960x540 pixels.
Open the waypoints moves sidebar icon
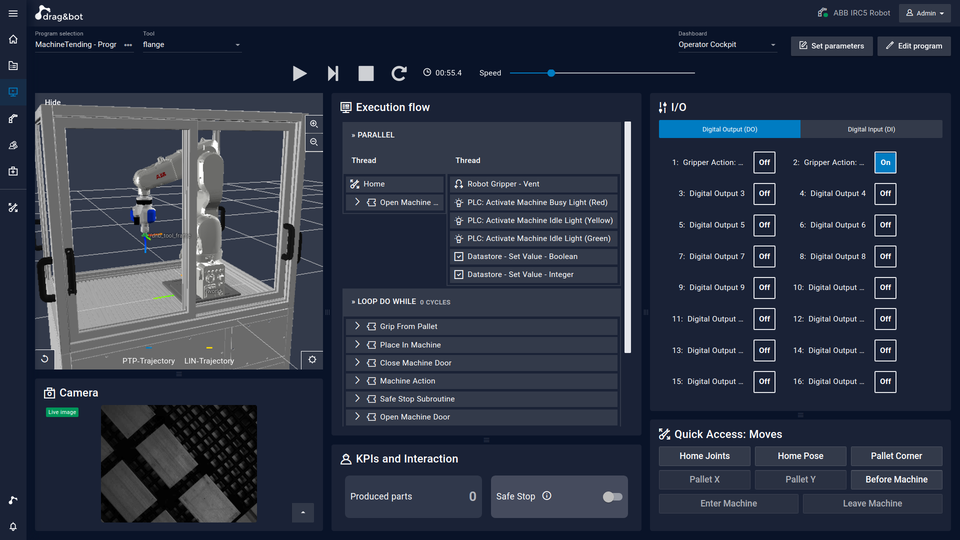13,208
